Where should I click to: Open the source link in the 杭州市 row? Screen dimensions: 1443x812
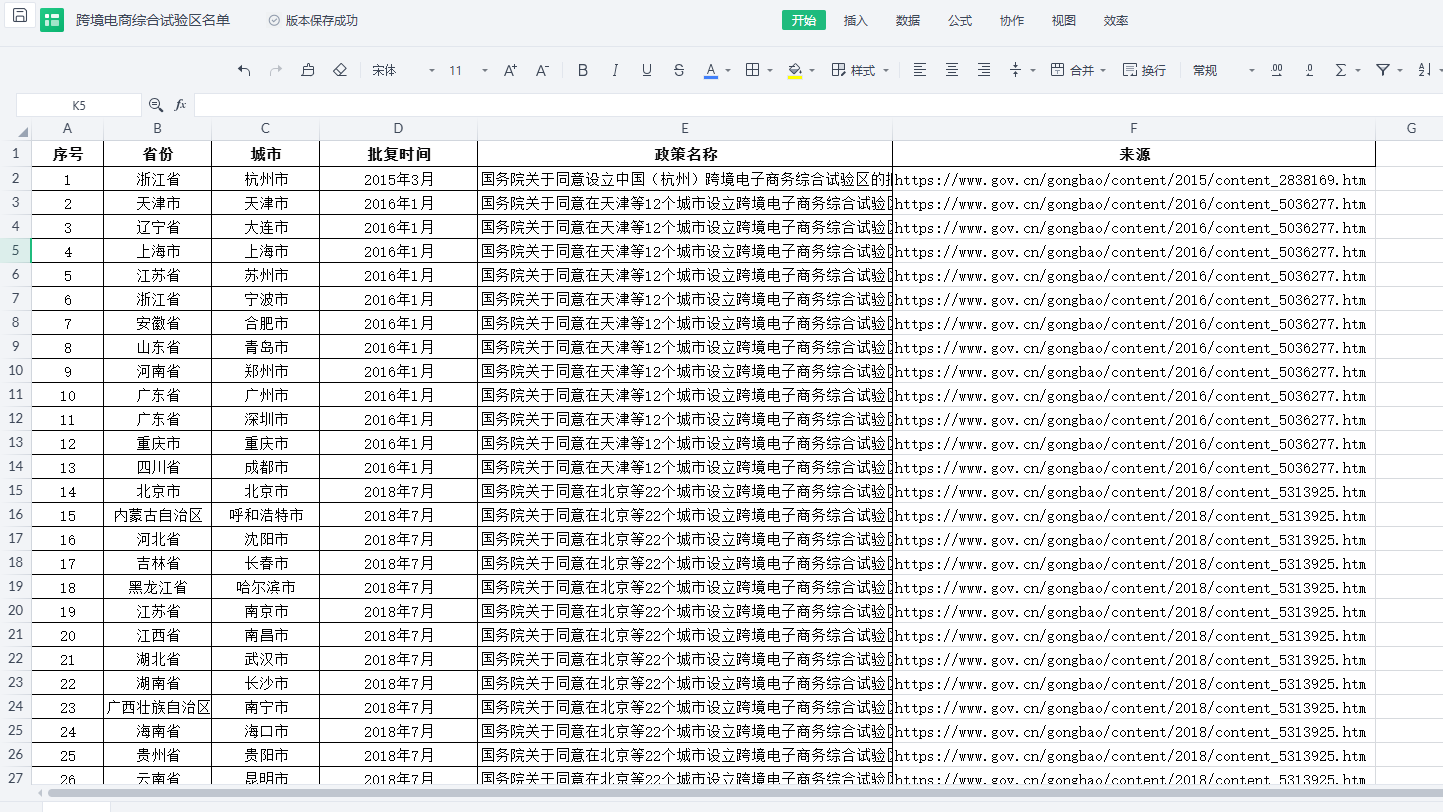1130,180
